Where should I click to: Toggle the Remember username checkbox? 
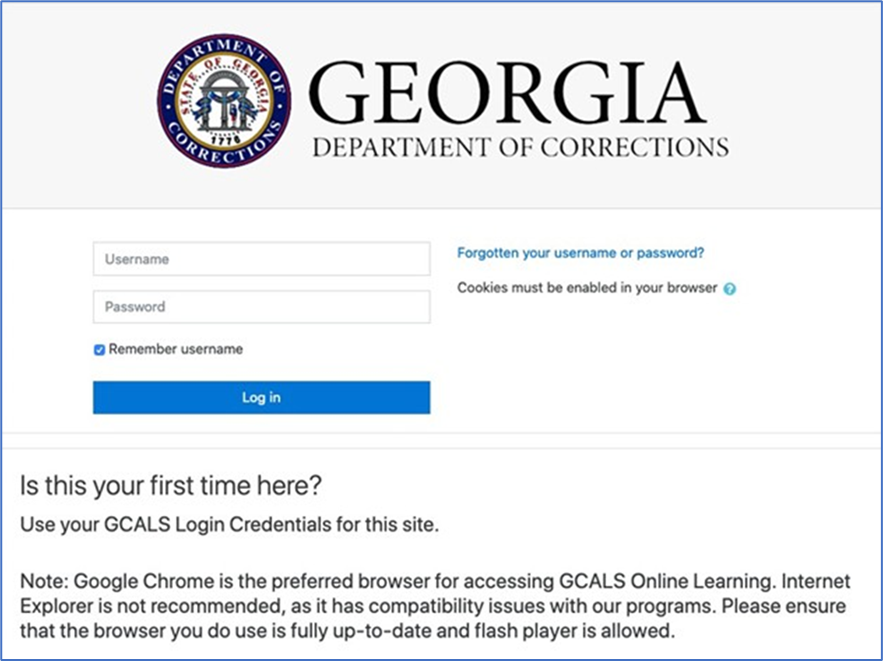pos(100,350)
